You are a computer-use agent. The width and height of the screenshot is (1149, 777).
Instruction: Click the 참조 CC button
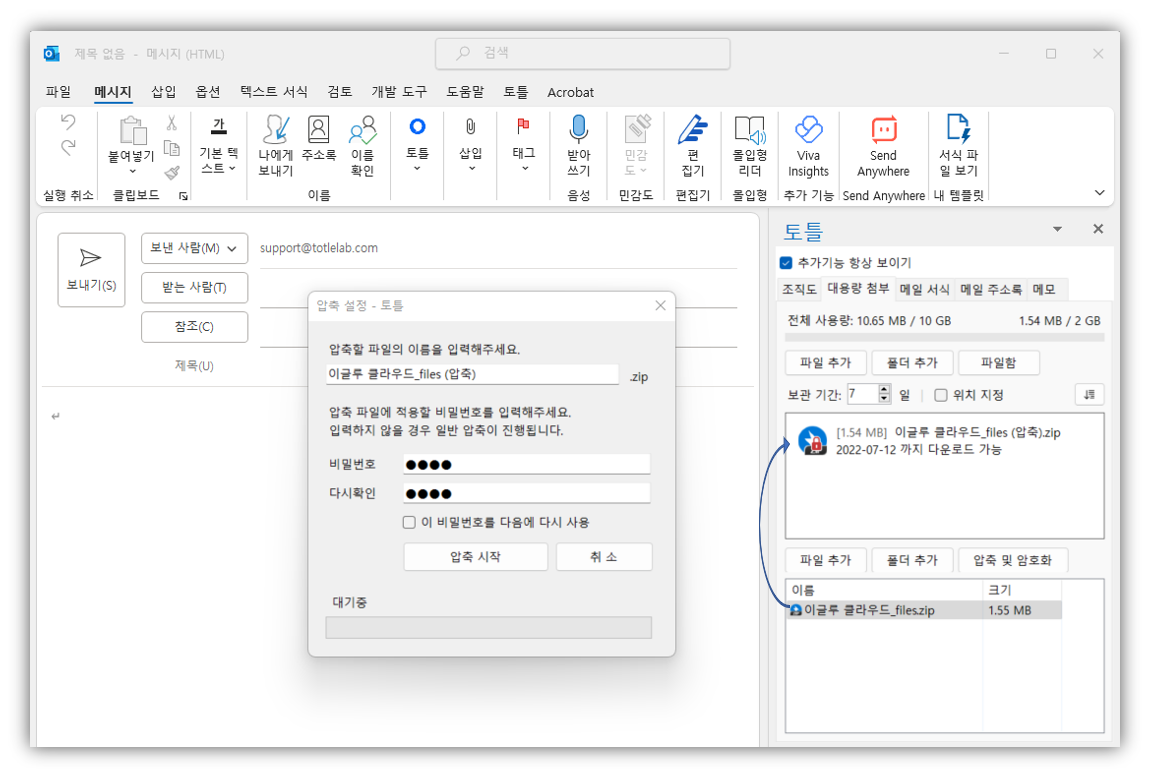coord(194,327)
